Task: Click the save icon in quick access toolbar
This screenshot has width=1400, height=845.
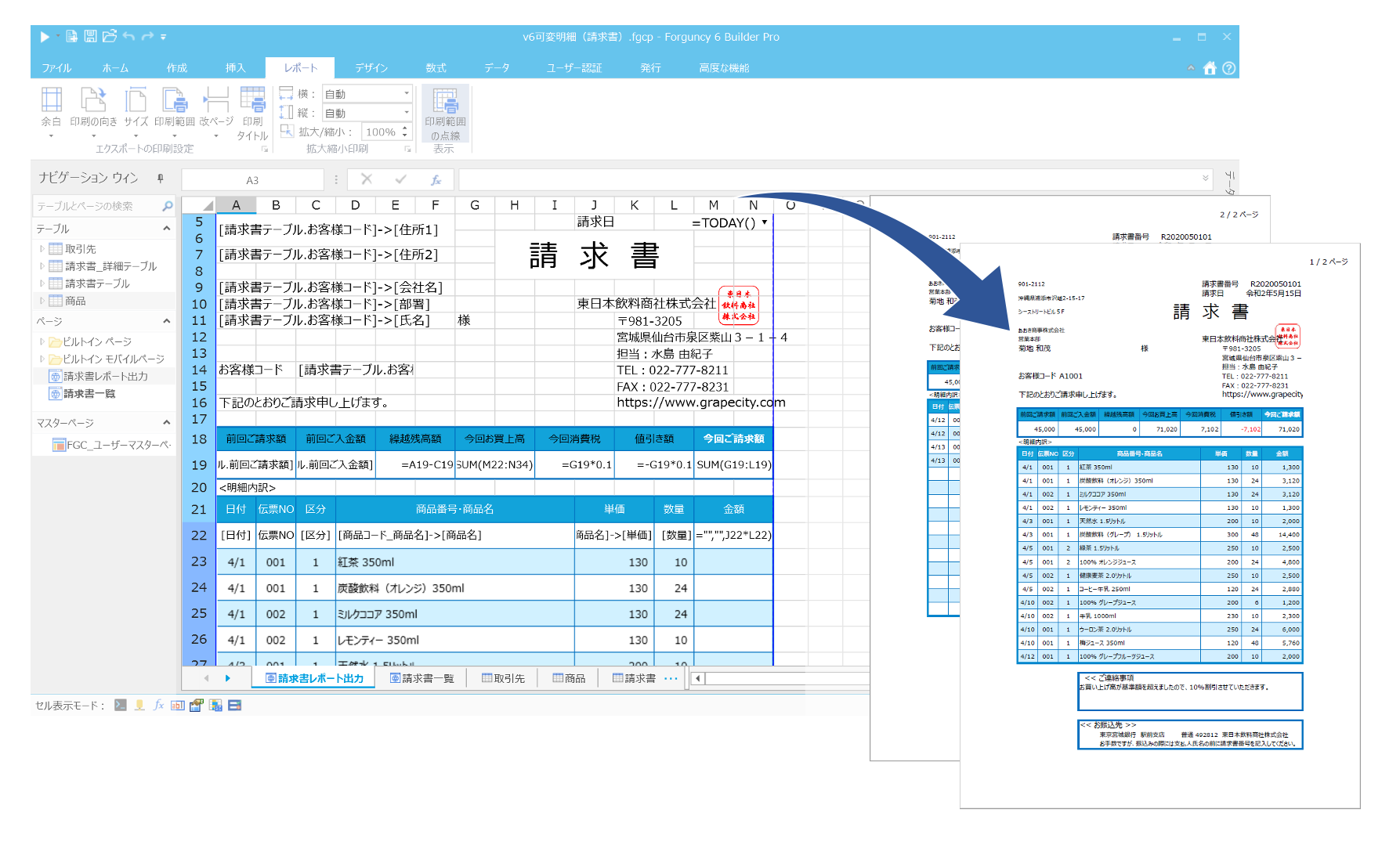Action: pyautogui.click(x=90, y=37)
